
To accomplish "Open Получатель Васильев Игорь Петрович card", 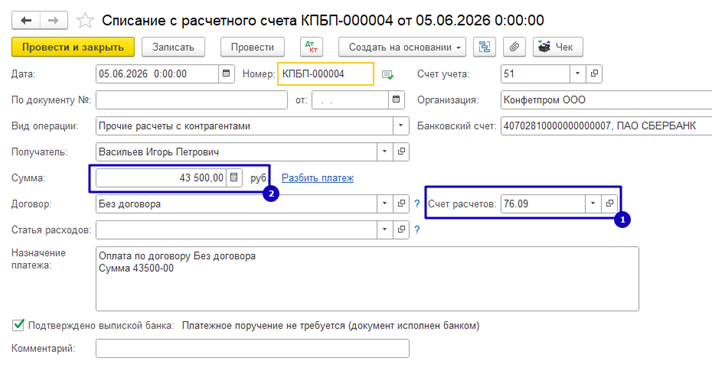I will [x=401, y=152].
